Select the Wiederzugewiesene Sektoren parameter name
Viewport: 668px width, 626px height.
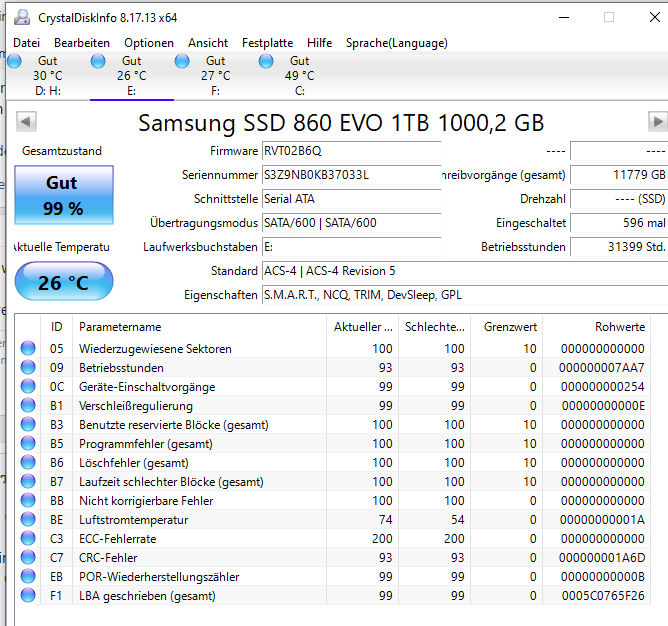click(155, 349)
